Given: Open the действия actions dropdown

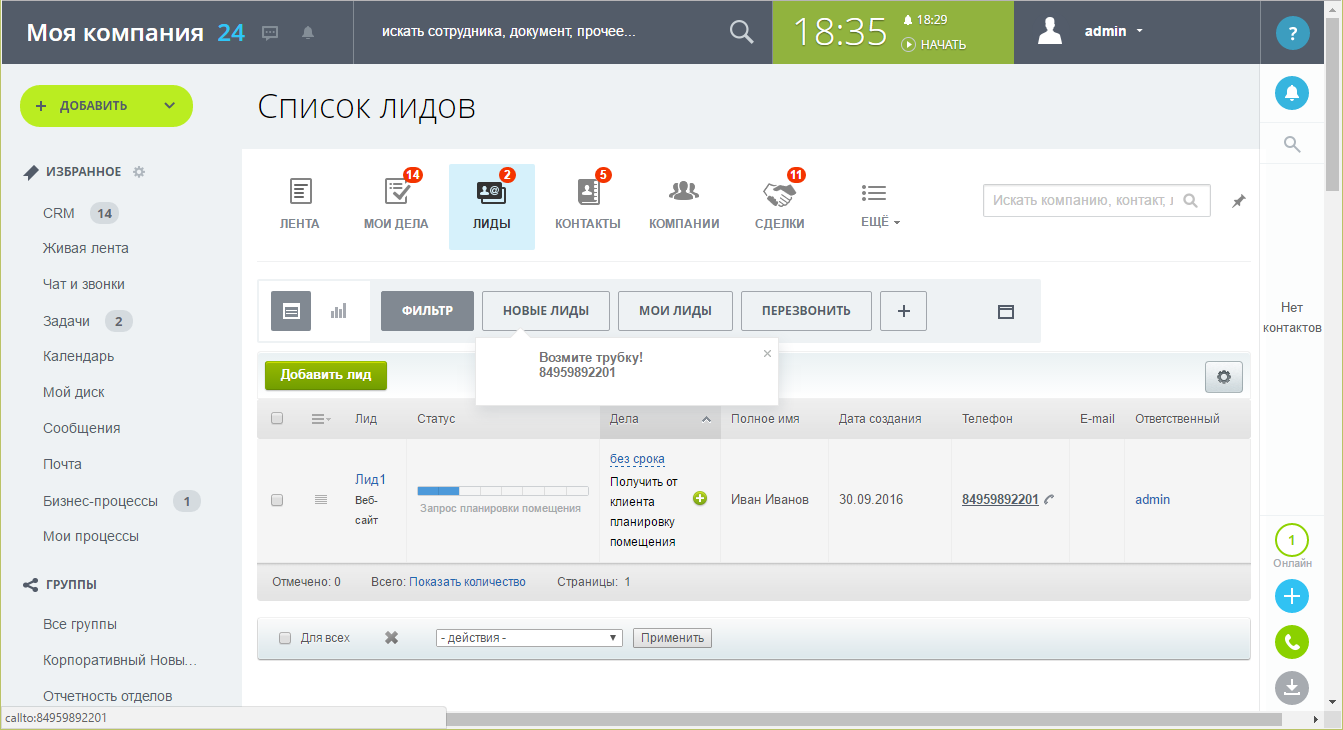Looking at the screenshot, I should [x=529, y=638].
